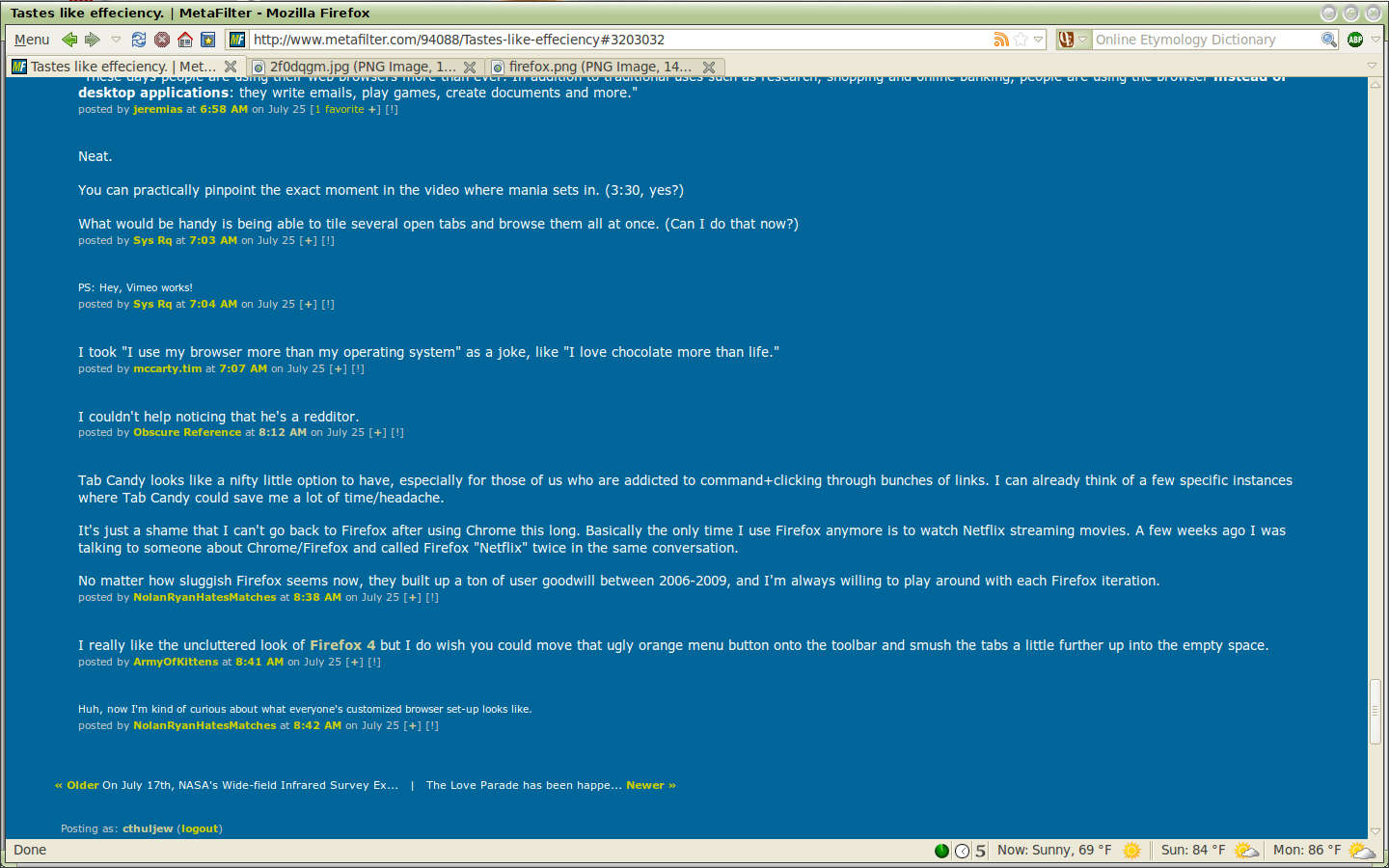1389x868 pixels.
Task: Open the 1 favorite link
Action: click(x=340, y=110)
